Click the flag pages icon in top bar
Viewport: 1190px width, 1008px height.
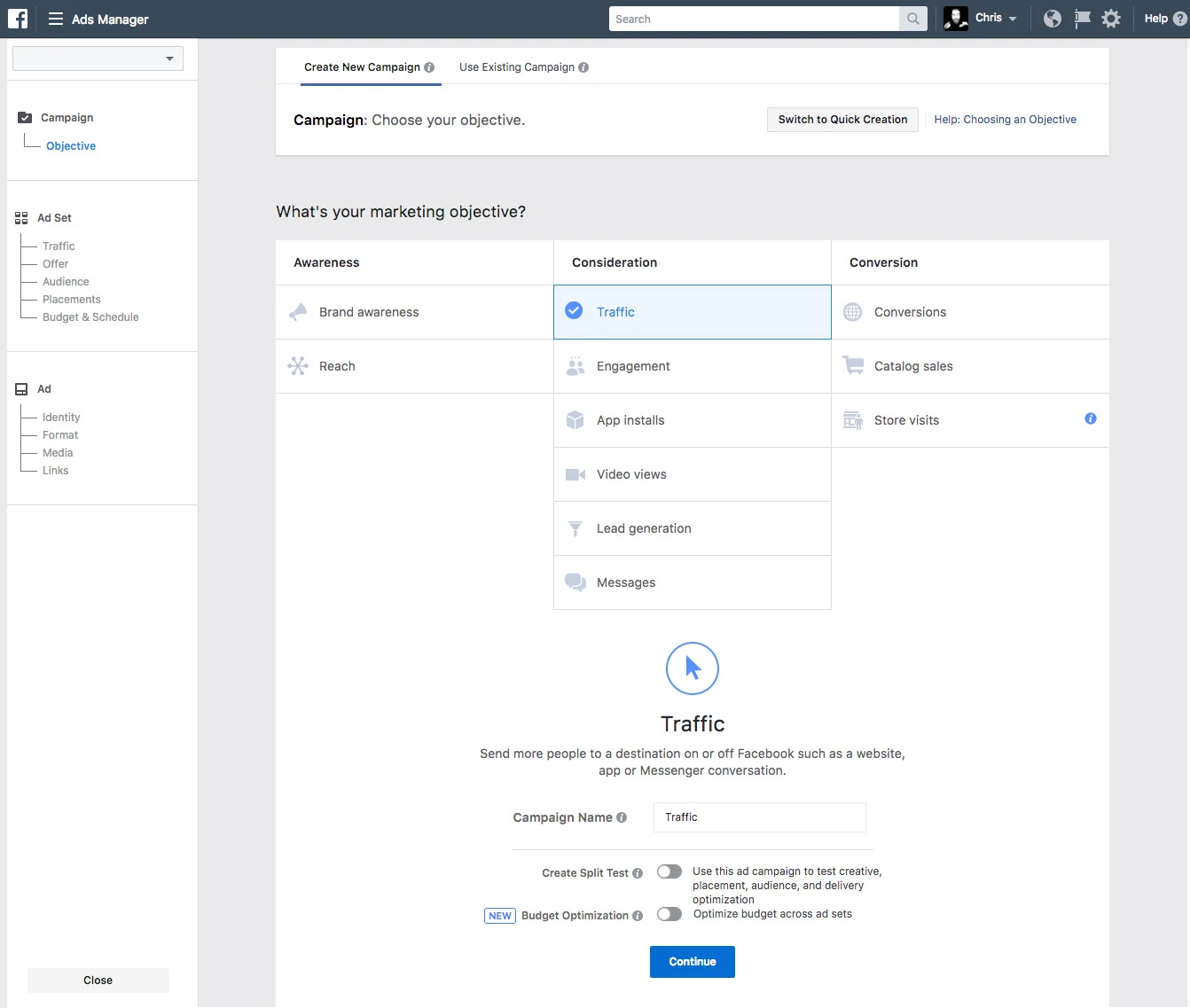pos(1082,19)
